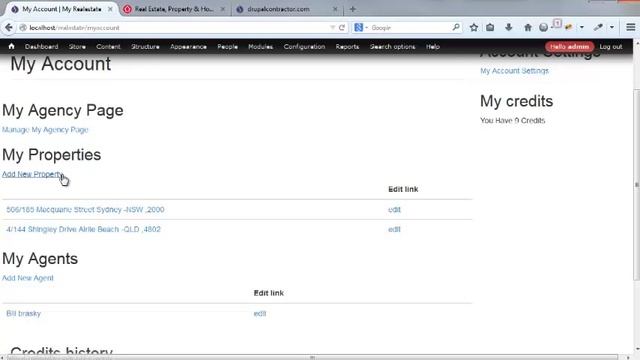Click Add New Property link
This screenshot has height=360, width=640.
tap(33, 174)
